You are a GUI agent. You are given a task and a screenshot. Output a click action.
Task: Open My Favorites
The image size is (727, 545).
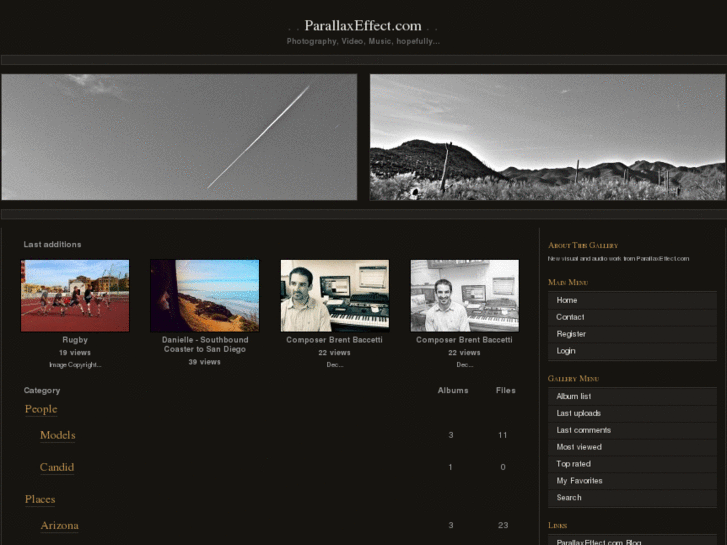tap(632, 481)
